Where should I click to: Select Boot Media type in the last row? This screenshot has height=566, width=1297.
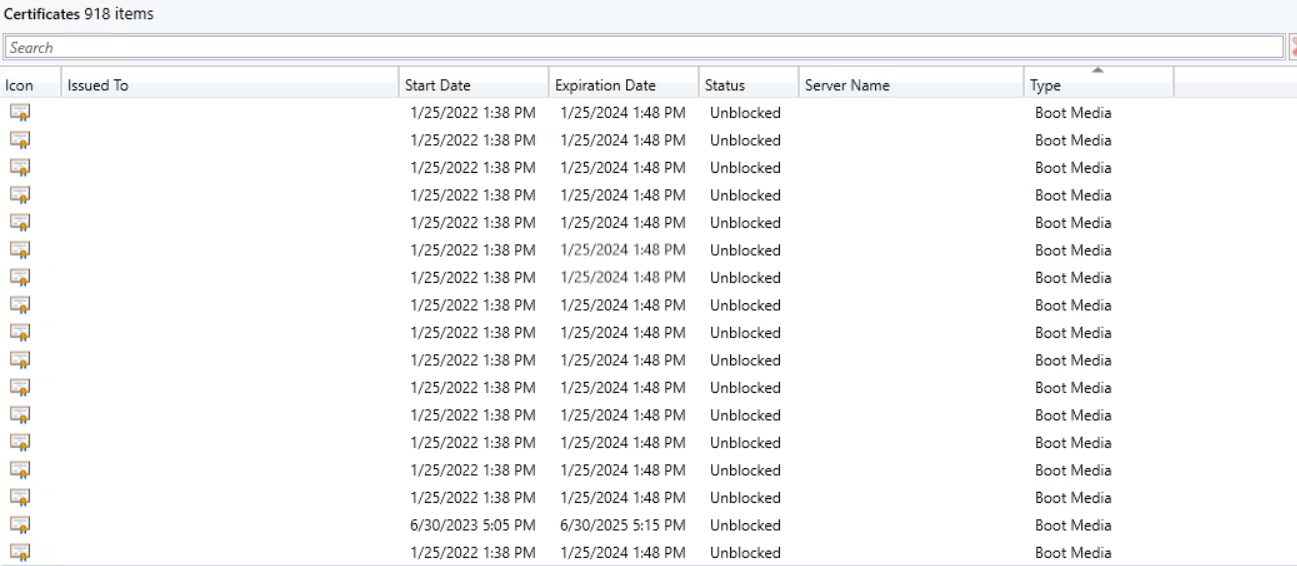pyautogui.click(x=1073, y=552)
